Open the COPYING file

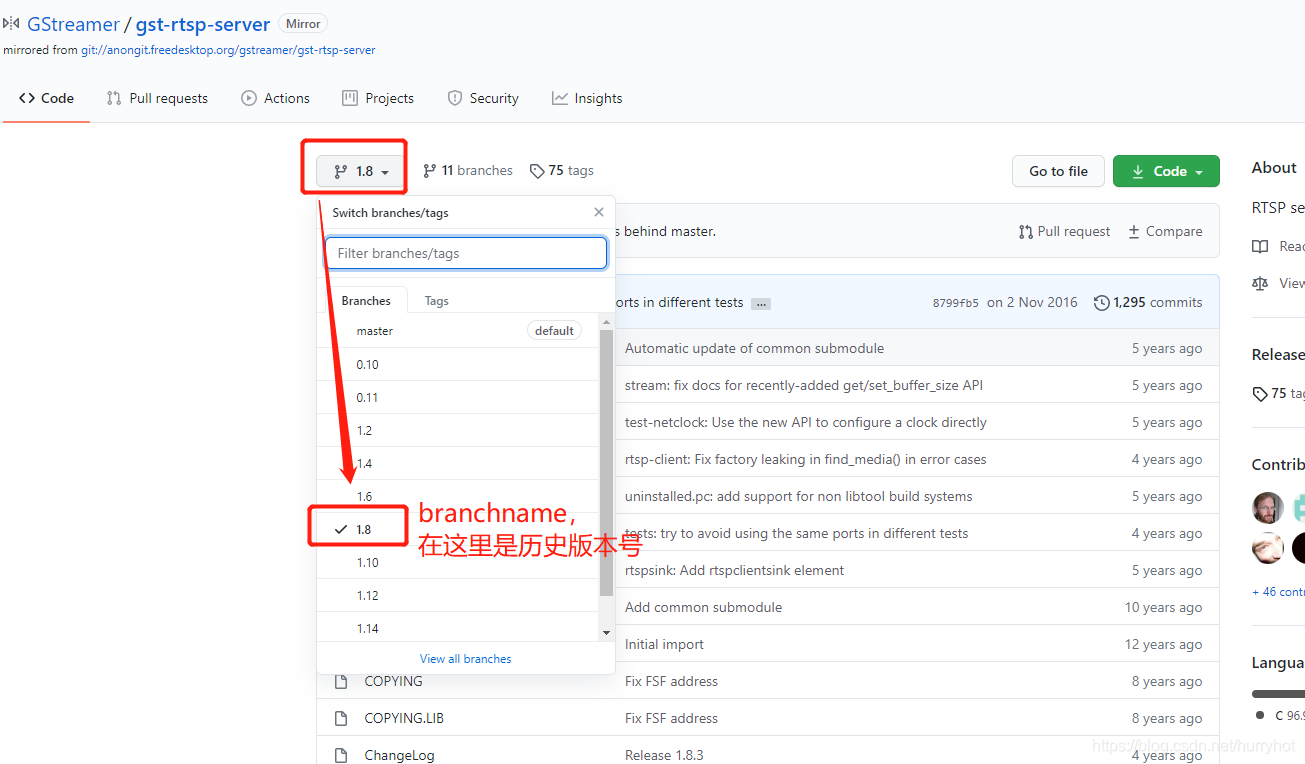393,681
